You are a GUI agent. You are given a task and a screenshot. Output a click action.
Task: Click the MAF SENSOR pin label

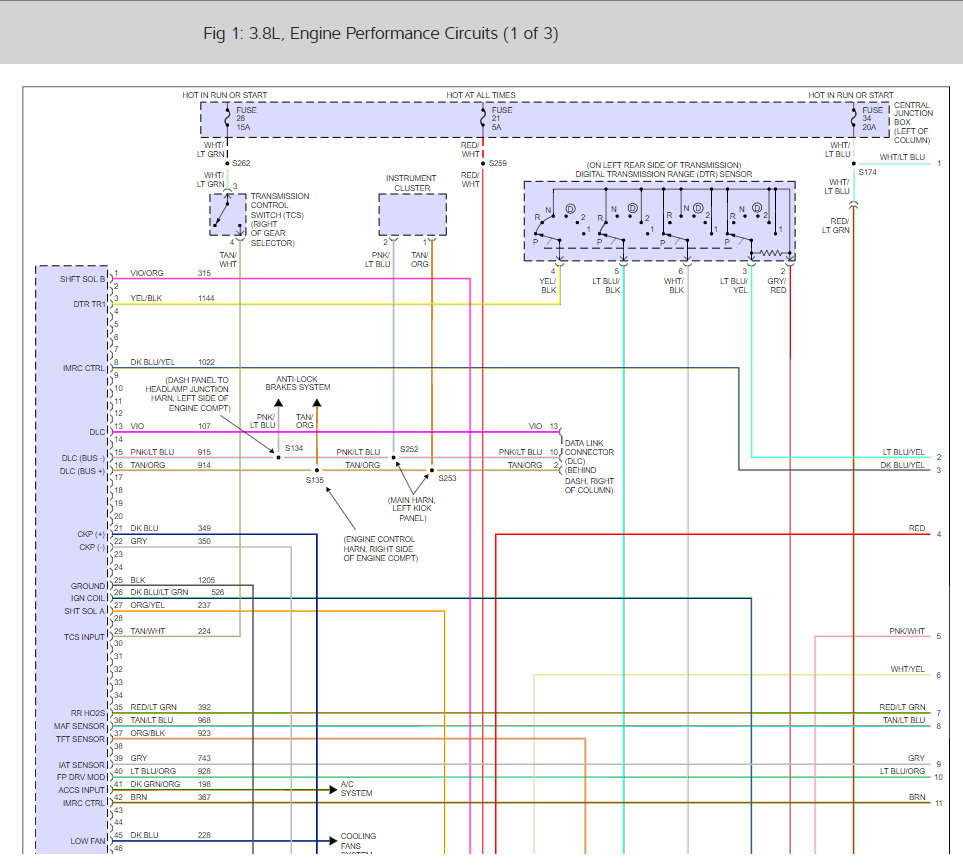pos(80,725)
